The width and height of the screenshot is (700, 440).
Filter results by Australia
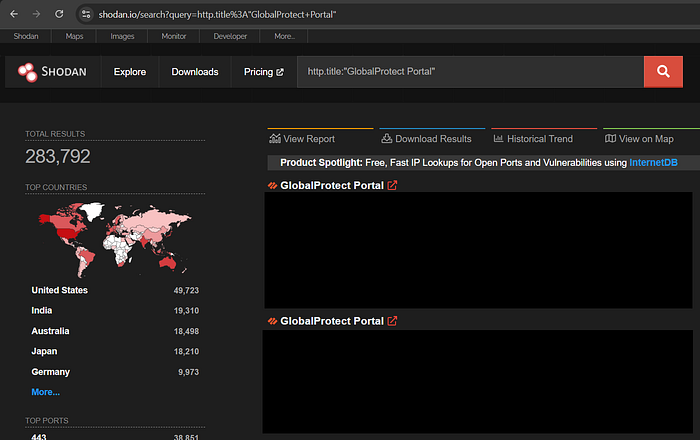pos(50,331)
